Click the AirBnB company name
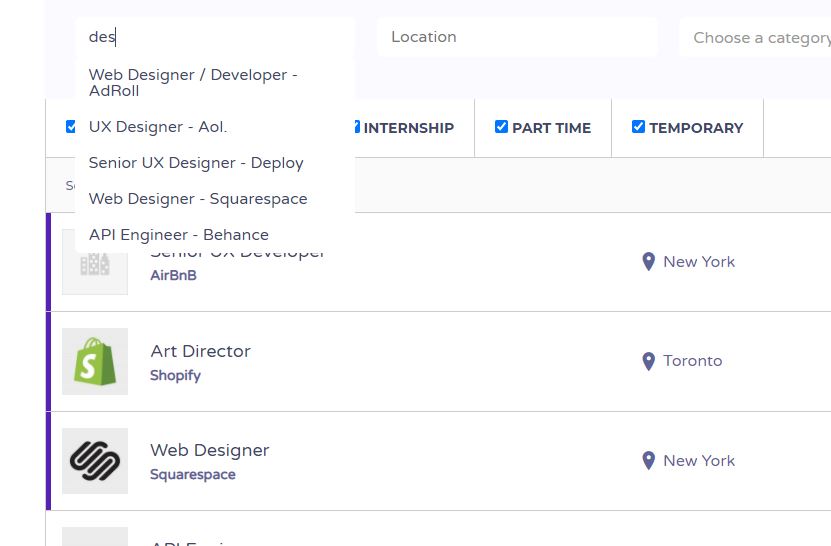831x546 pixels. [173, 275]
